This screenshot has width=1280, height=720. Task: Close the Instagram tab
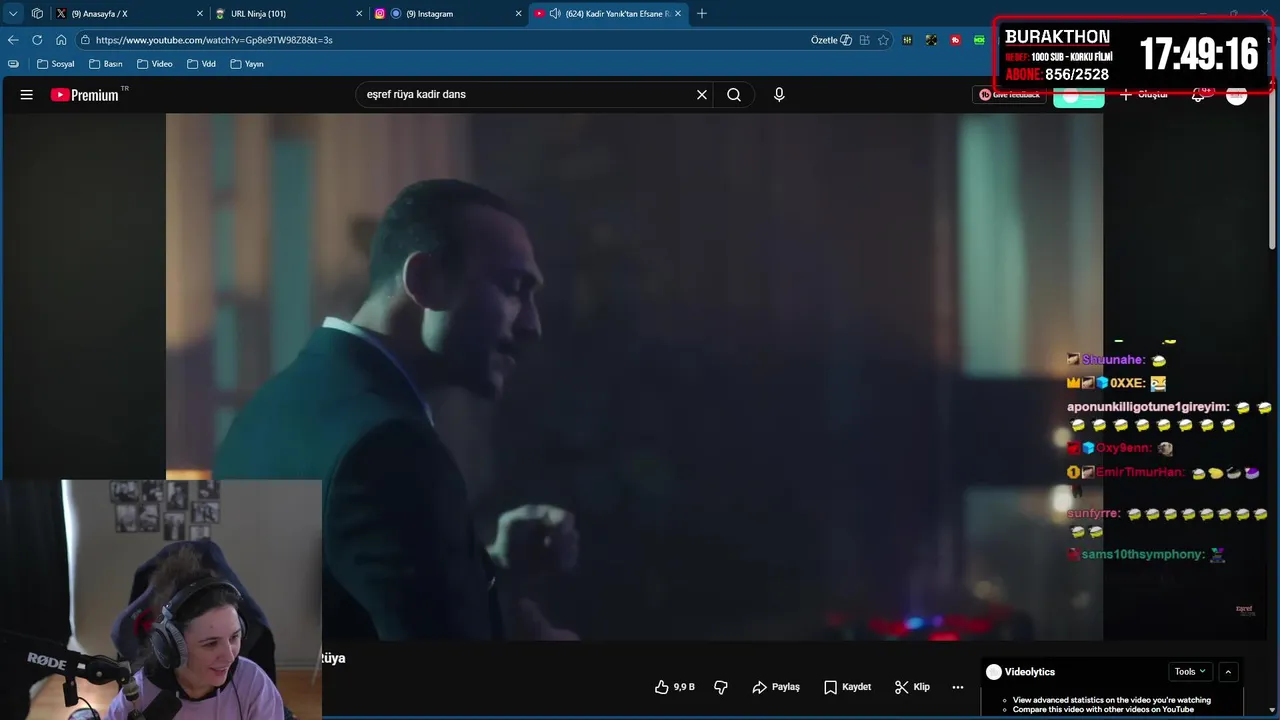coord(519,14)
